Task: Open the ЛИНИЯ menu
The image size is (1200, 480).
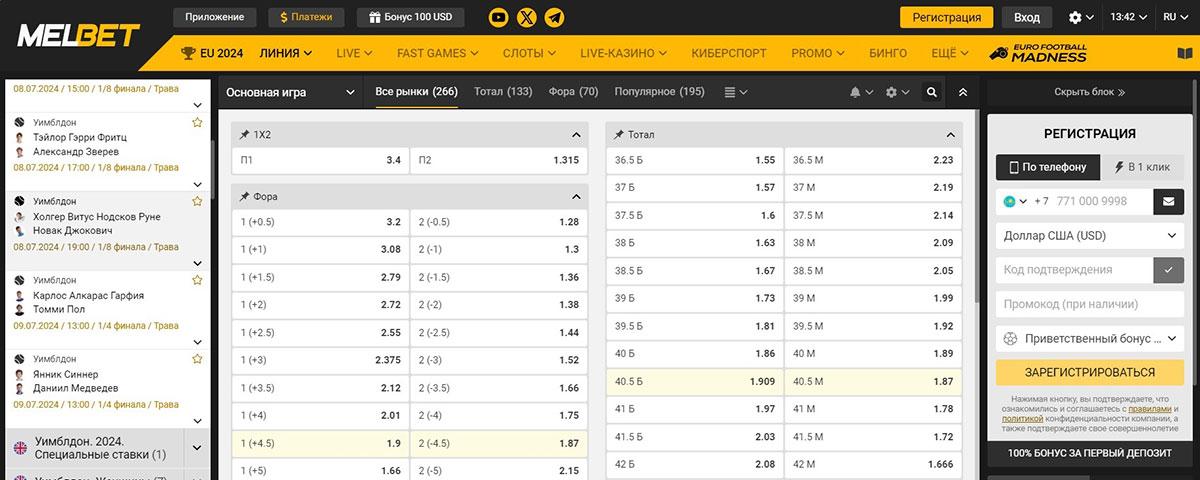Action: click(285, 53)
